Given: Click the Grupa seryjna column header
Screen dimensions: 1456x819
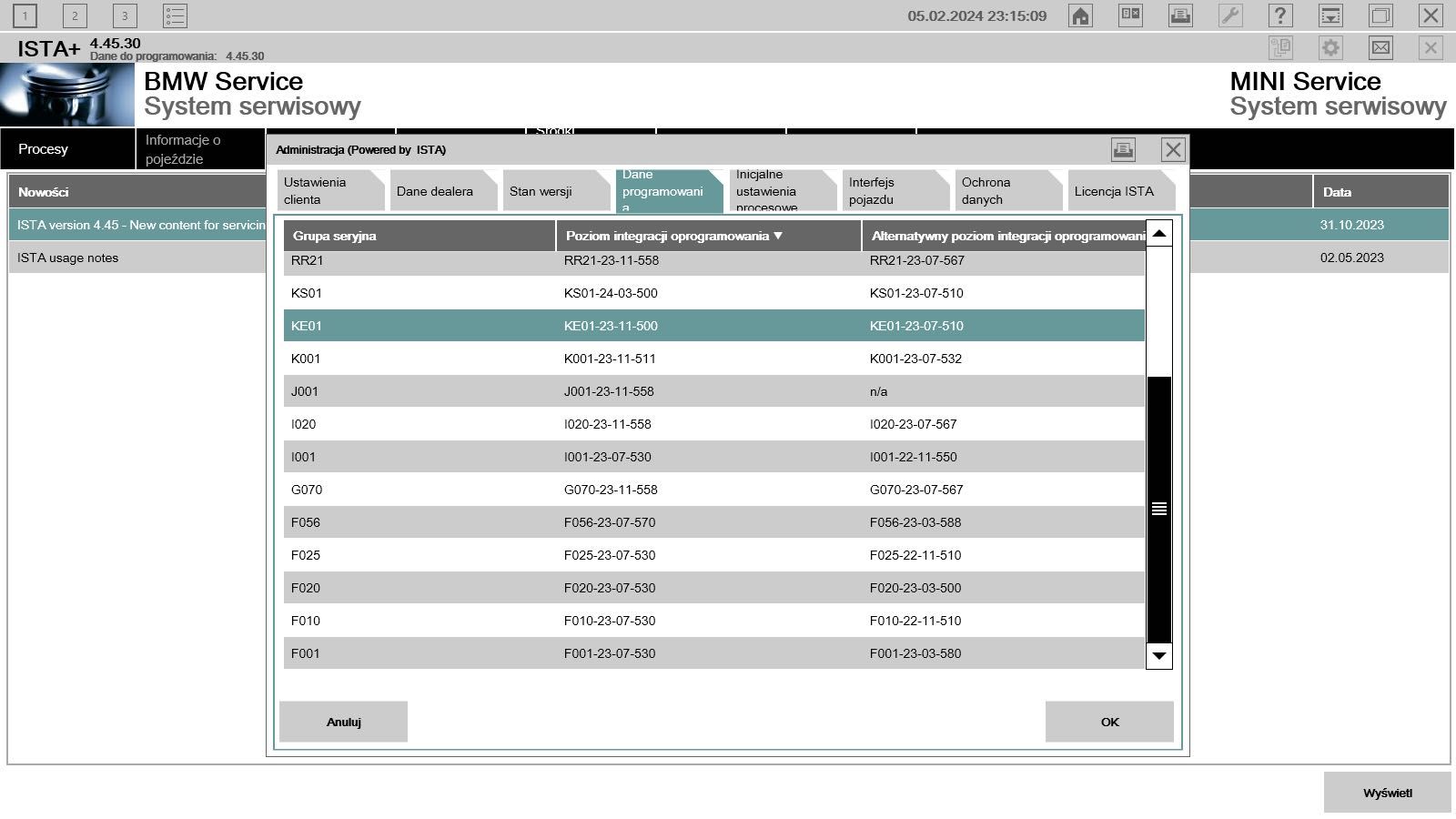Looking at the screenshot, I should pos(420,236).
